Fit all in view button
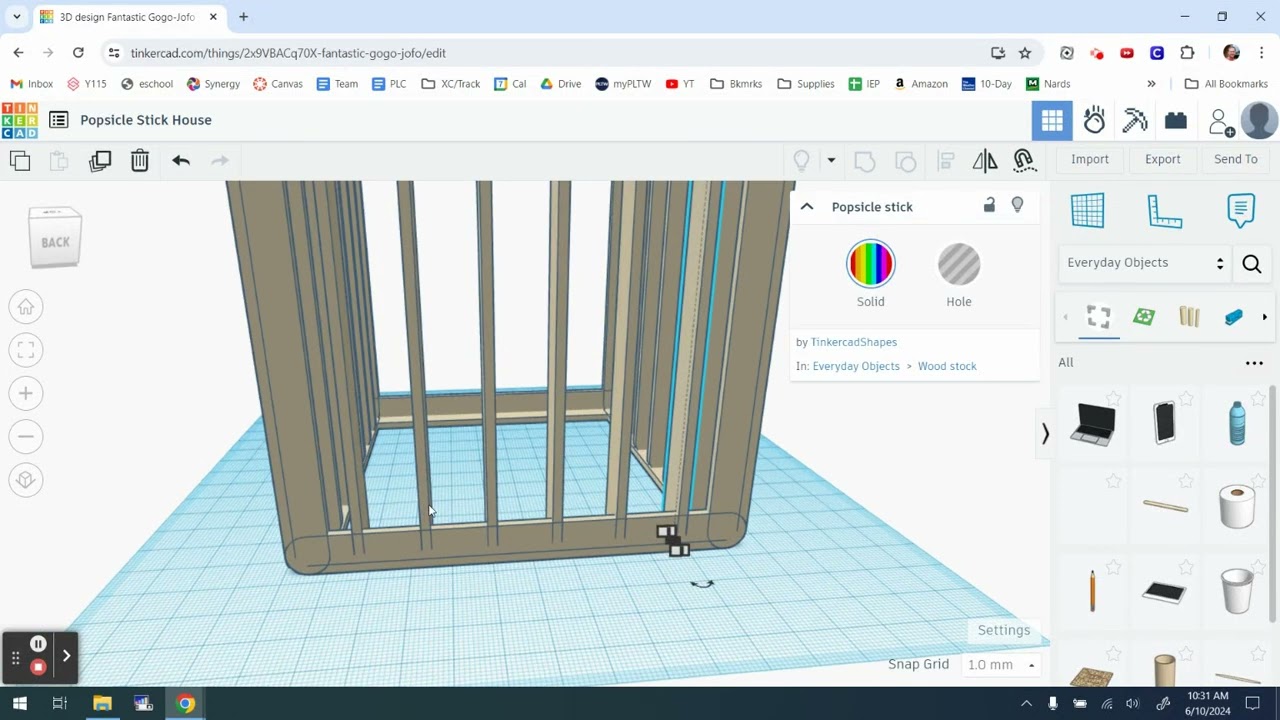This screenshot has height=720, width=1280. pos(26,350)
